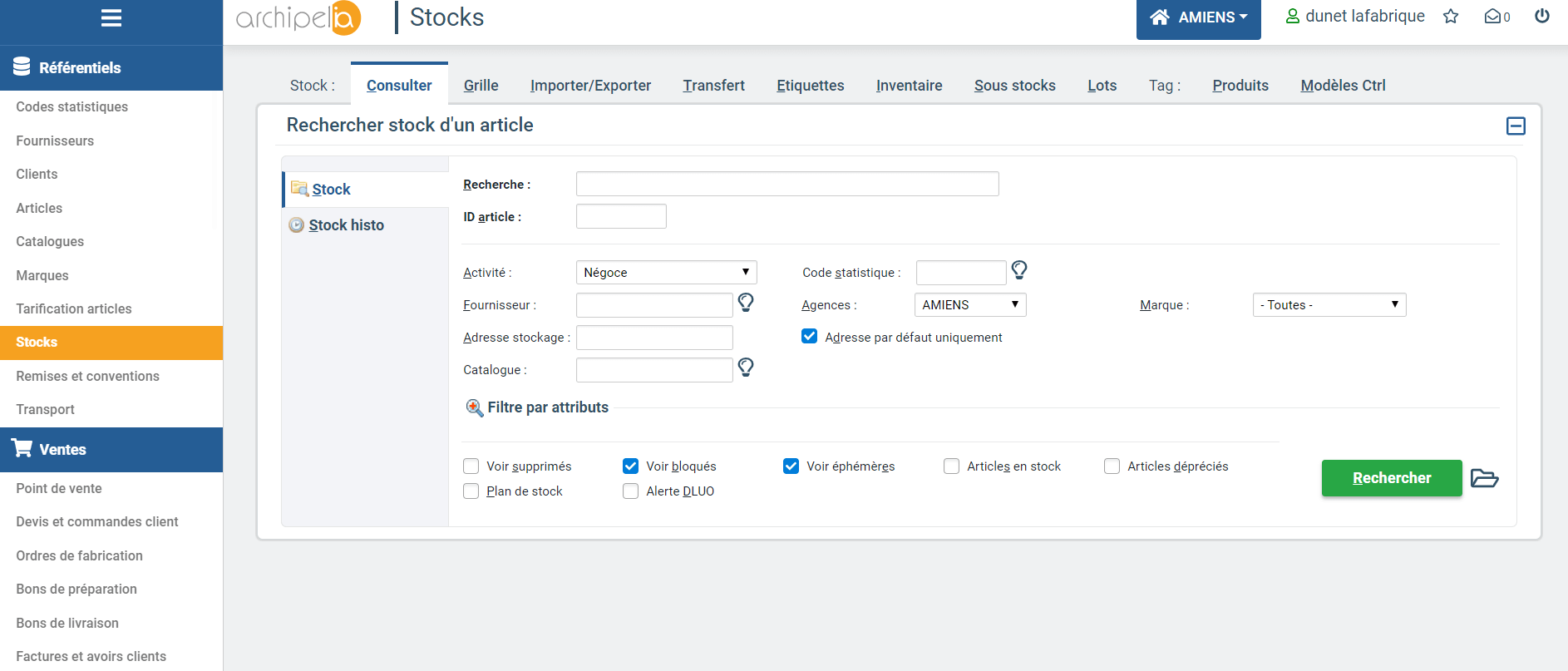Click the open folder icon beside Rechercher

coord(1484,478)
